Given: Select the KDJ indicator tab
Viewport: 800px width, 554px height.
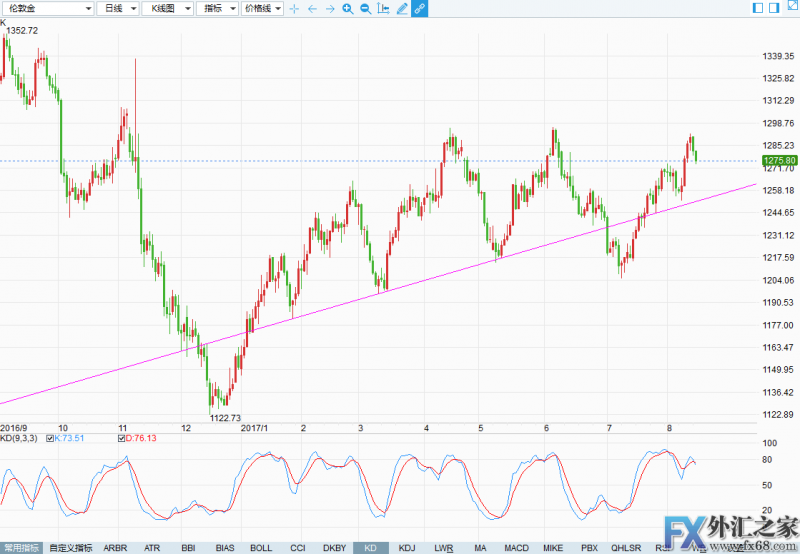Looking at the screenshot, I should pos(406,548).
